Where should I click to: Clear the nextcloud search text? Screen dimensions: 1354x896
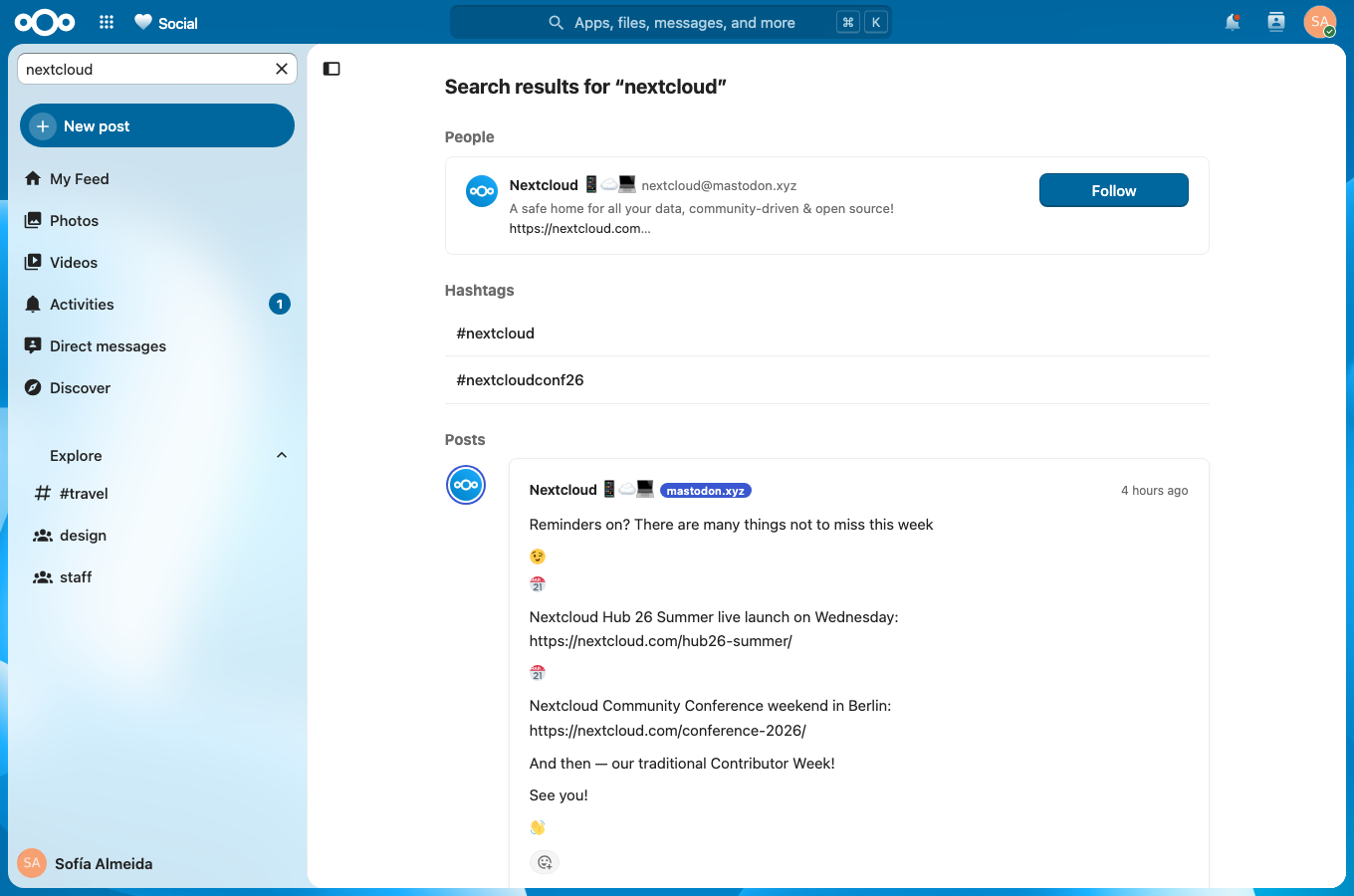tap(282, 69)
